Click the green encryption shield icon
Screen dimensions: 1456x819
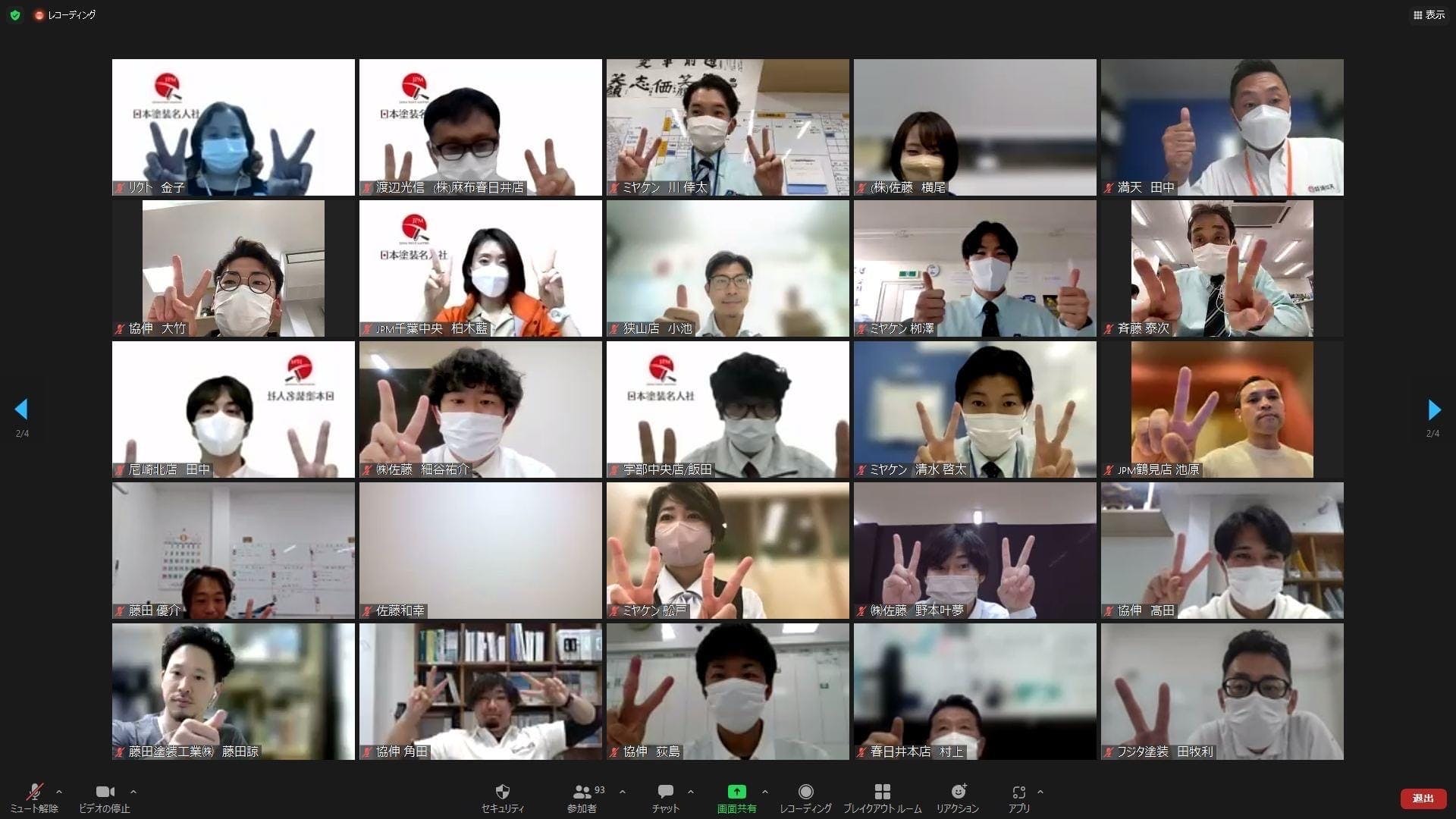point(15,14)
